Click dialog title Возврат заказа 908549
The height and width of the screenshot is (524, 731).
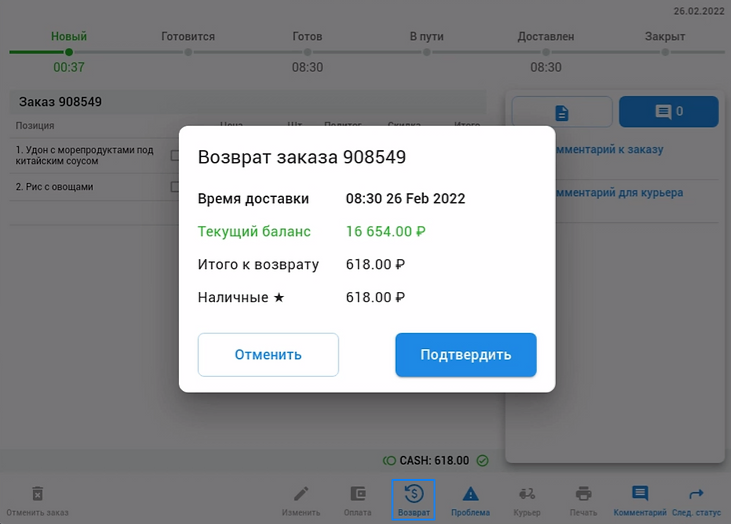[x=302, y=157]
